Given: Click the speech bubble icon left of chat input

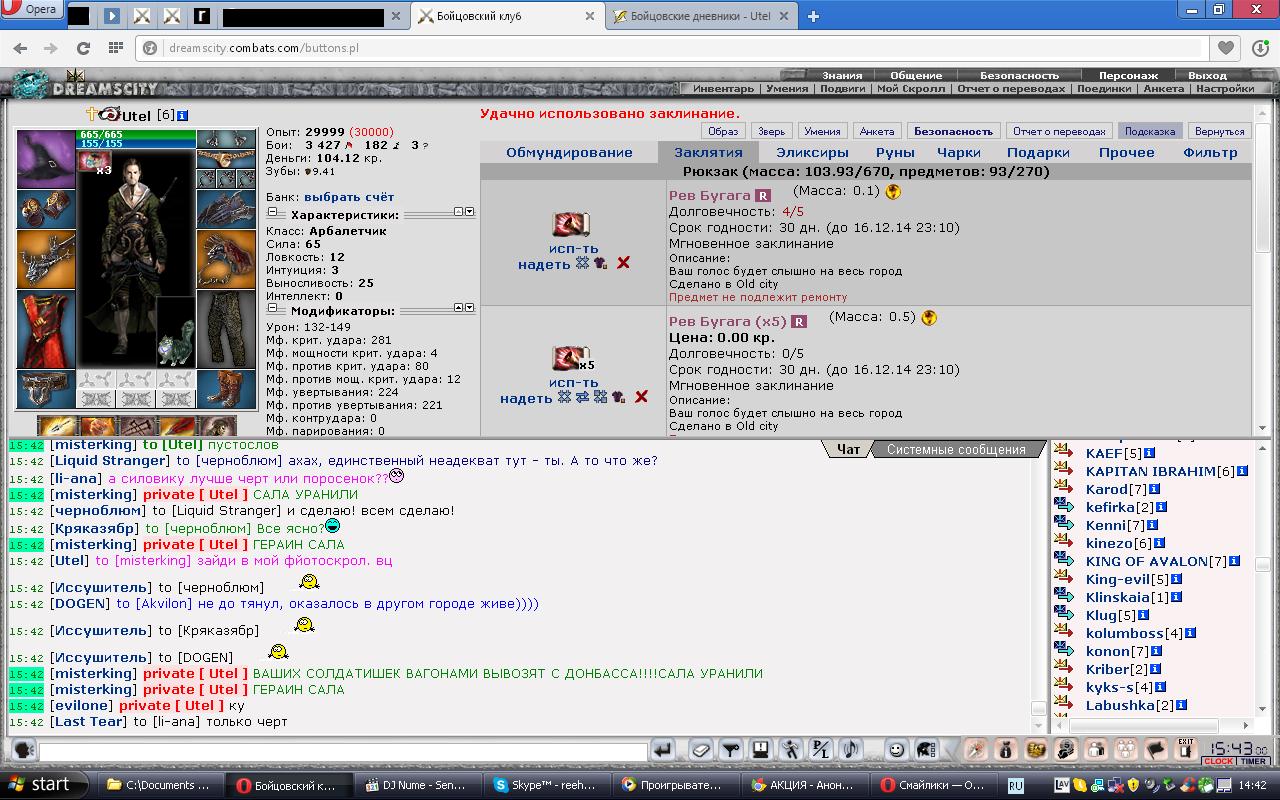Looking at the screenshot, I should (22, 749).
